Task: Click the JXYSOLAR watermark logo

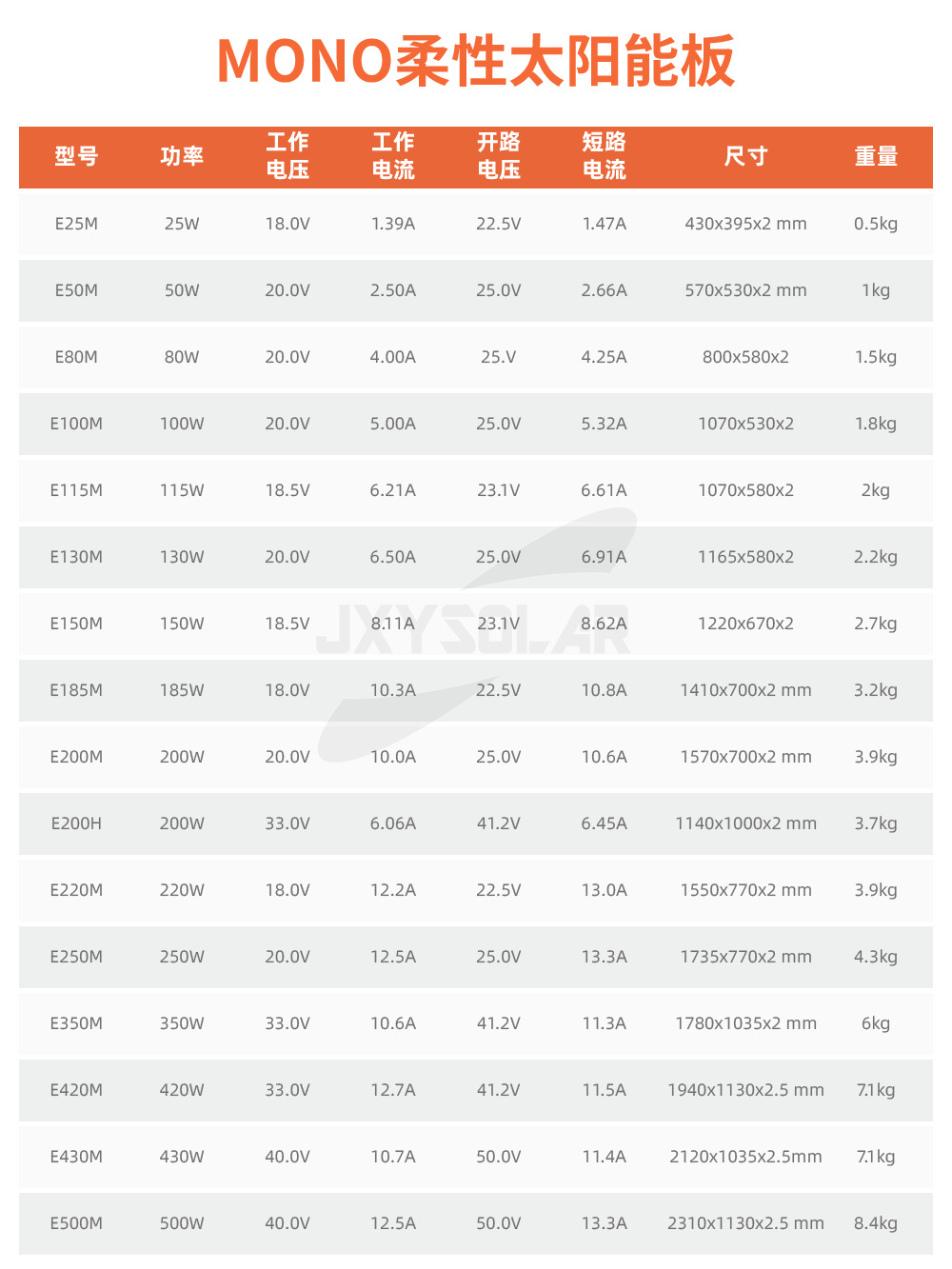Action: (x=473, y=630)
